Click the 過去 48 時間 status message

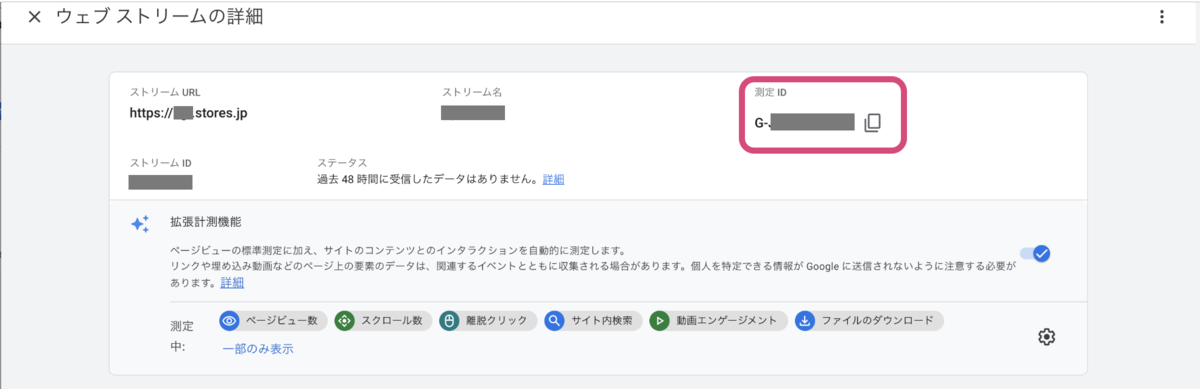coord(428,180)
